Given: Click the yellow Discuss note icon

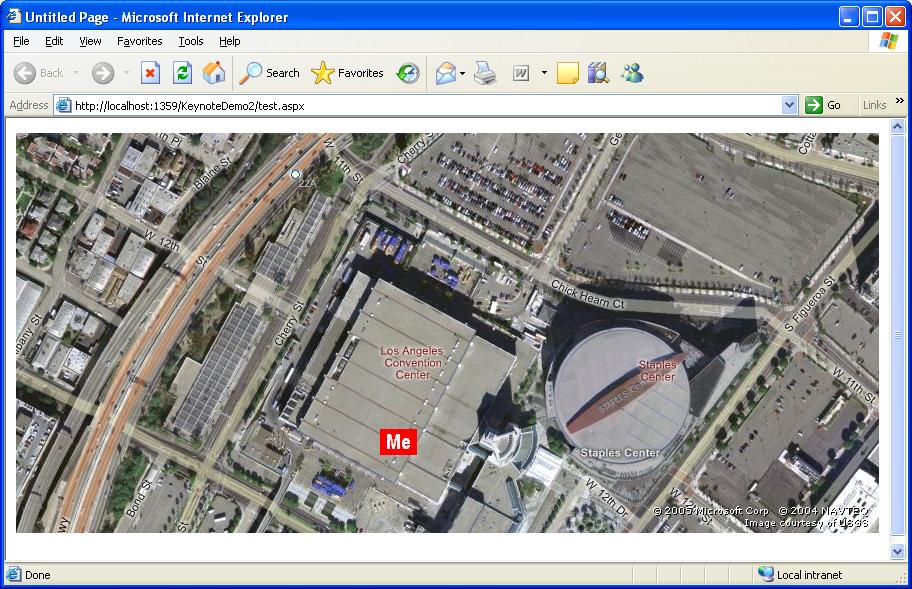Looking at the screenshot, I should [x=568, y=73].
